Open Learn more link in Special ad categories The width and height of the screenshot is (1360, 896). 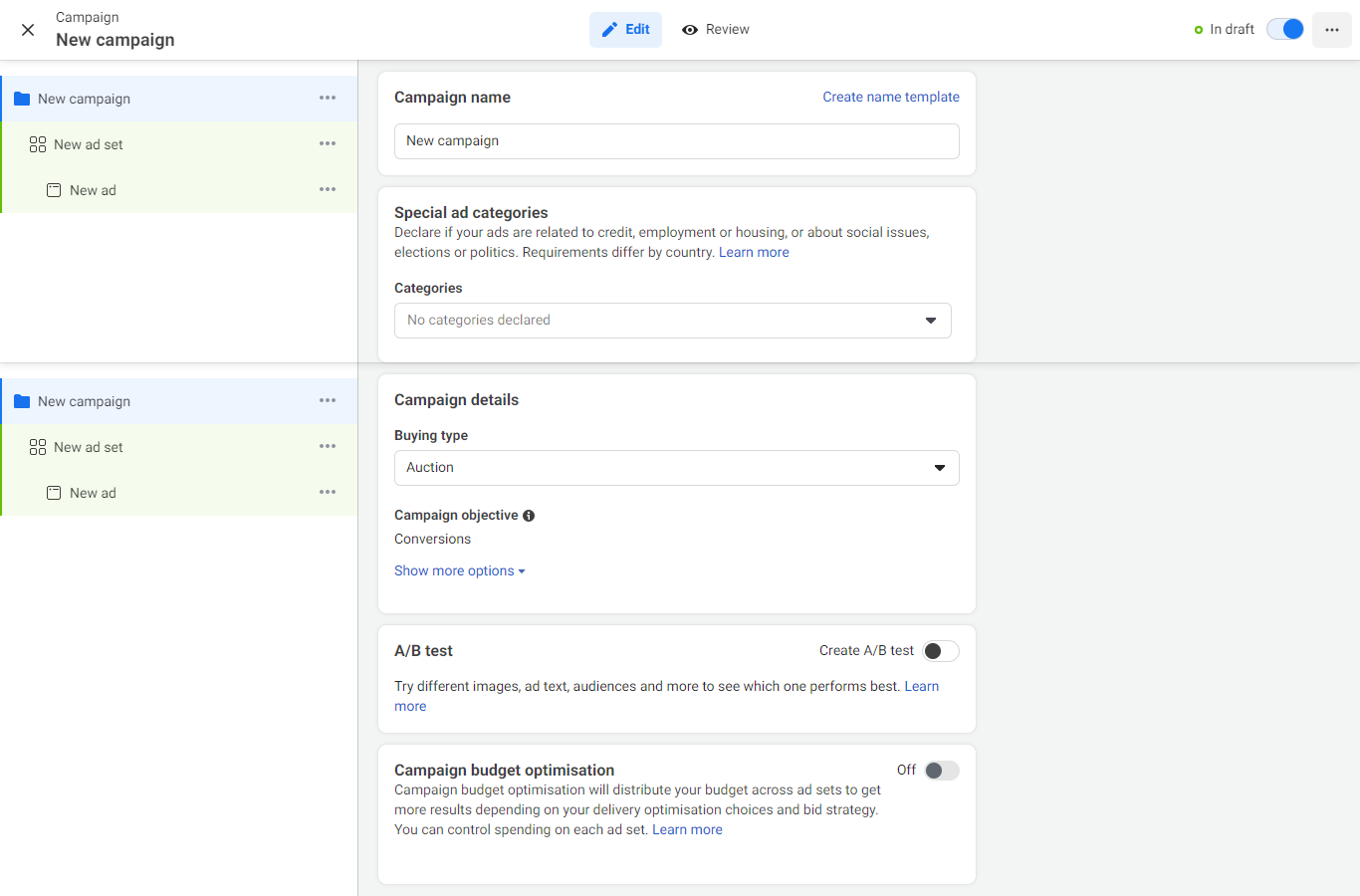(x=754, y=253)
